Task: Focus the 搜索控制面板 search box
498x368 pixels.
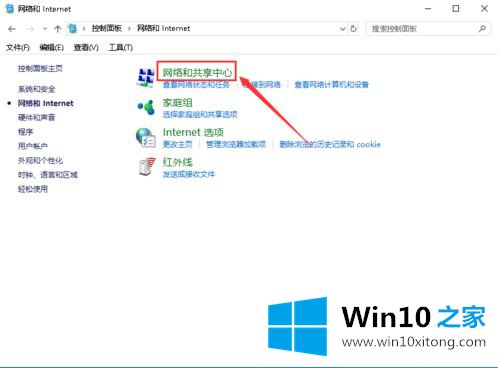Action: pyautogui.click(x=428, y=29)
